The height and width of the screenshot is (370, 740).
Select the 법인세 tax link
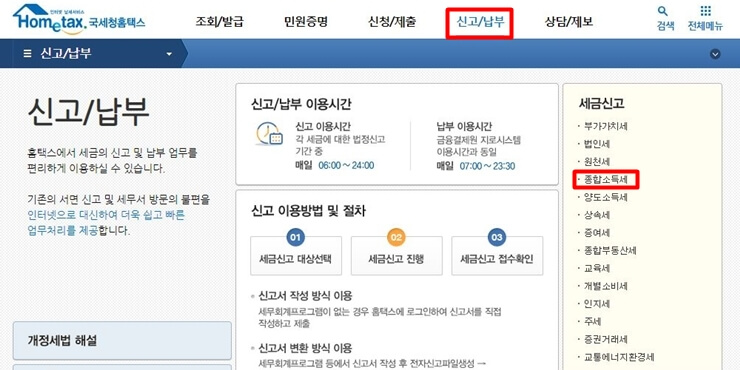(x=597, y=144)
